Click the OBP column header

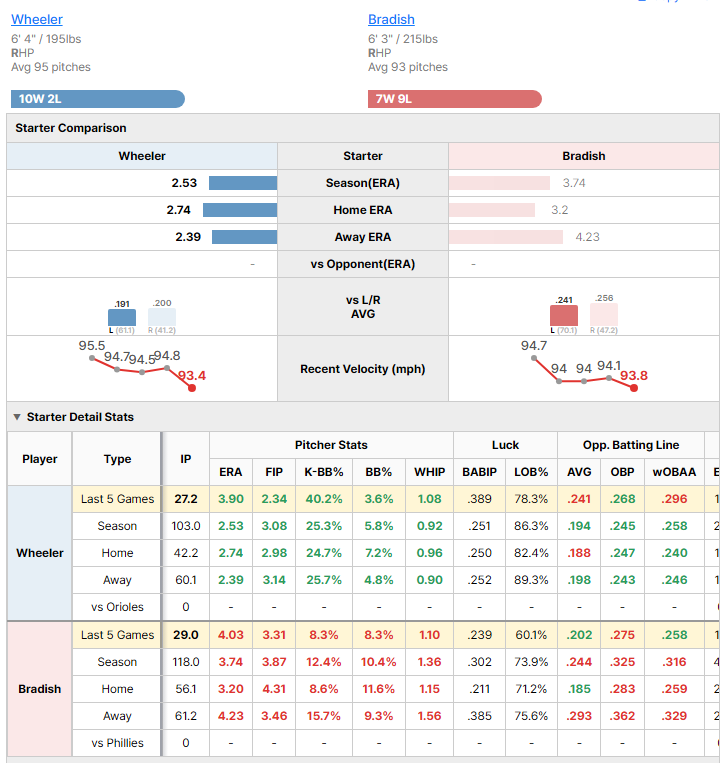[622, 472]
